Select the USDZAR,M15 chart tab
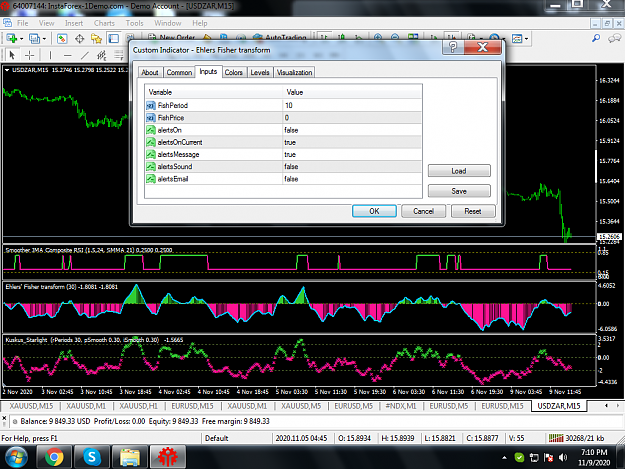 pyautogui.click(x=558, y=406)
